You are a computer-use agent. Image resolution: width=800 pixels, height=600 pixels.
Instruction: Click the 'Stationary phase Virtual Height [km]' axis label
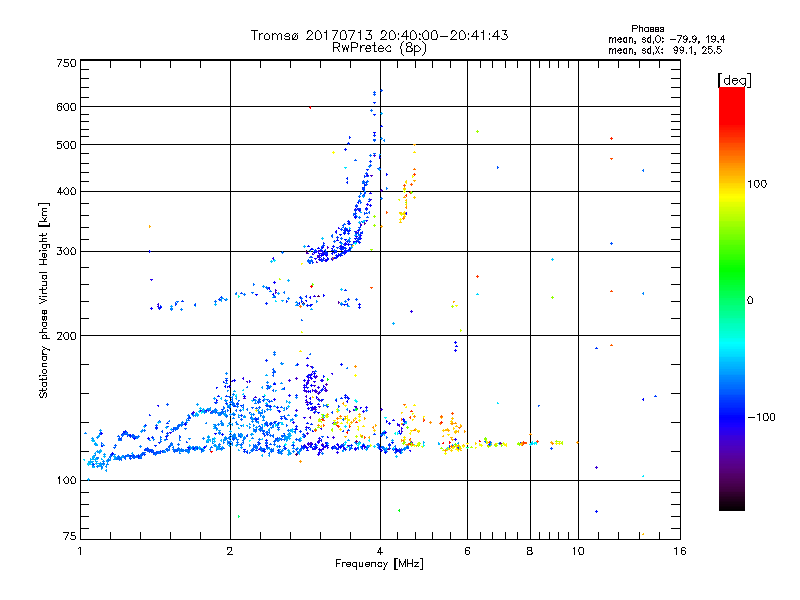[x=44, y=300]
